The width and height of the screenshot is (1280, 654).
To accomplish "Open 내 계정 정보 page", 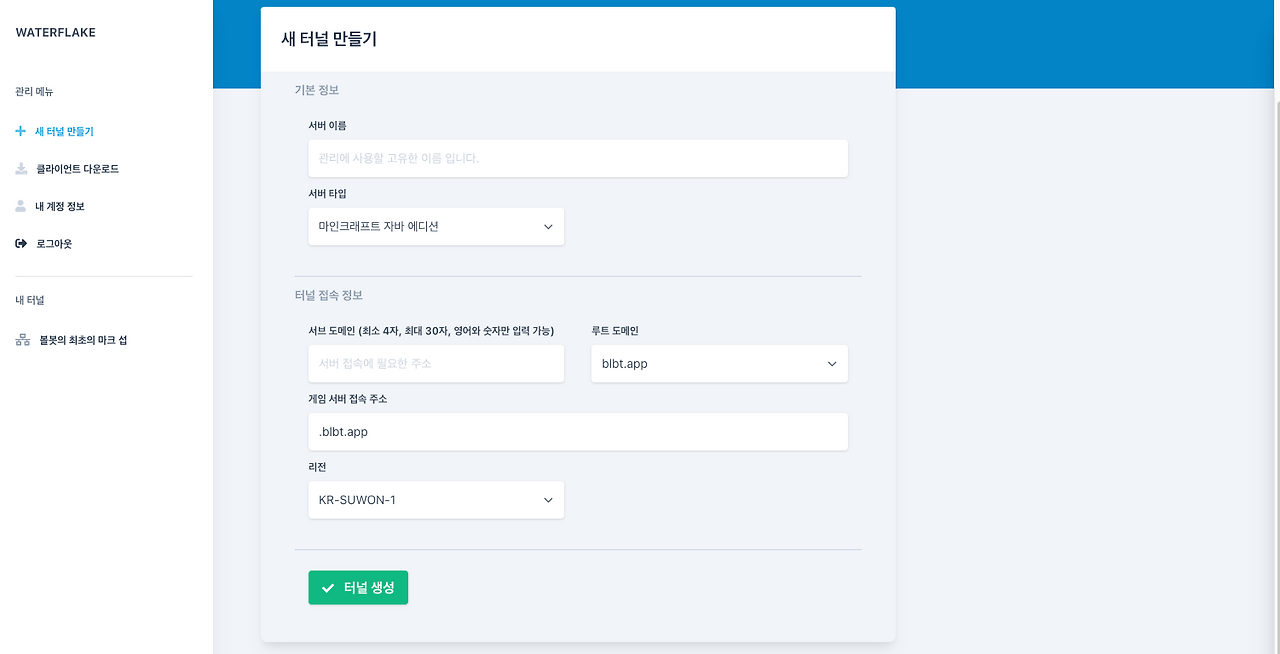I will [60, 206].
